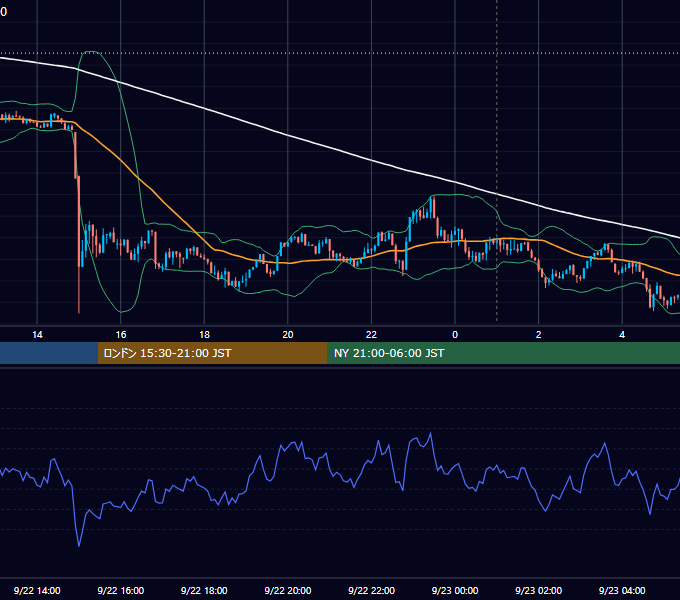680x600 pixels.
Task: Click the London 15:30-21:00 JST session bar
Action: pos(212,353)
